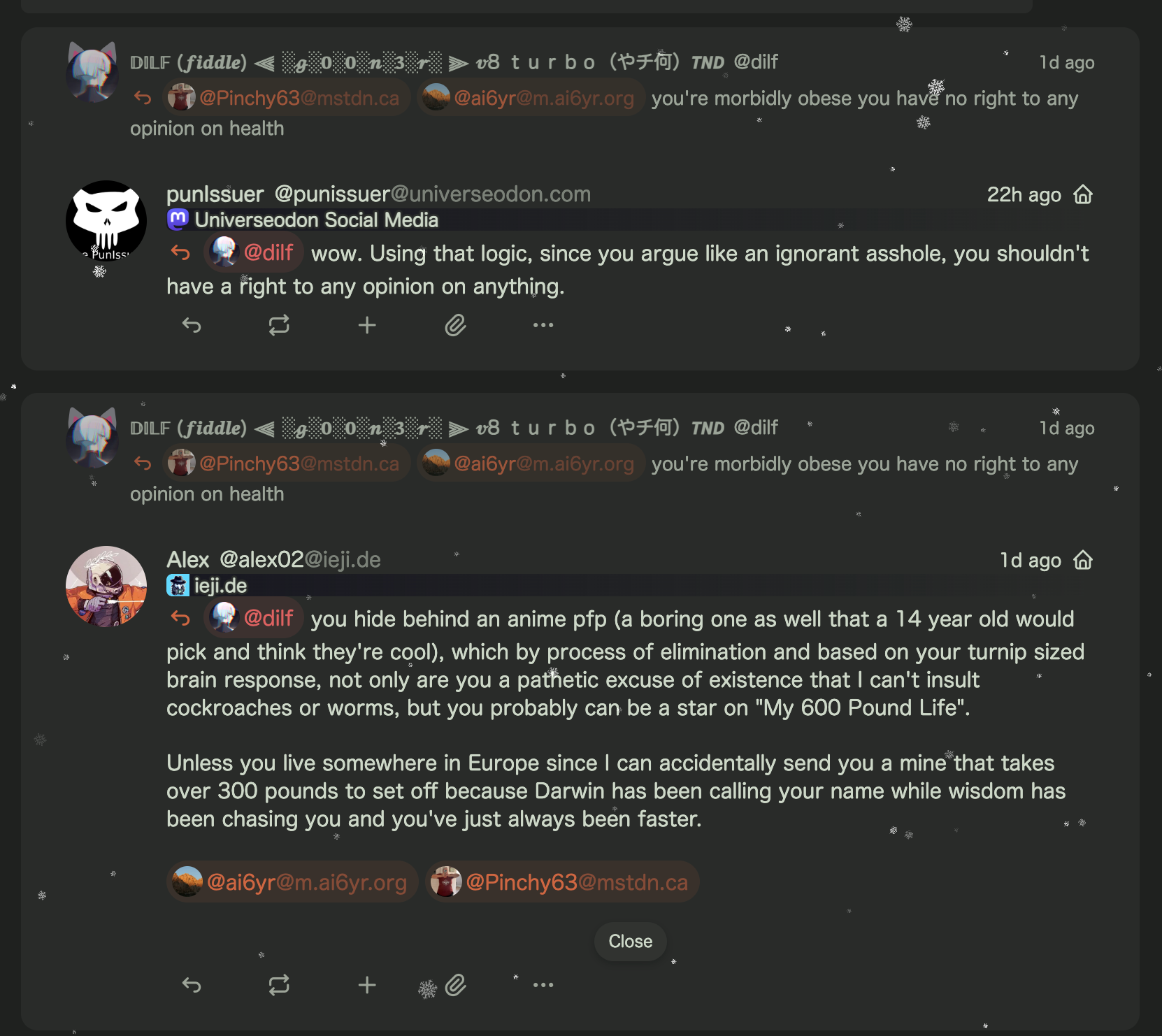Screen dimensions: 1162x1036
Task: Open the @ai6yr@m.ai6yr.org mention below Alex's post
Action: (292, 882)
